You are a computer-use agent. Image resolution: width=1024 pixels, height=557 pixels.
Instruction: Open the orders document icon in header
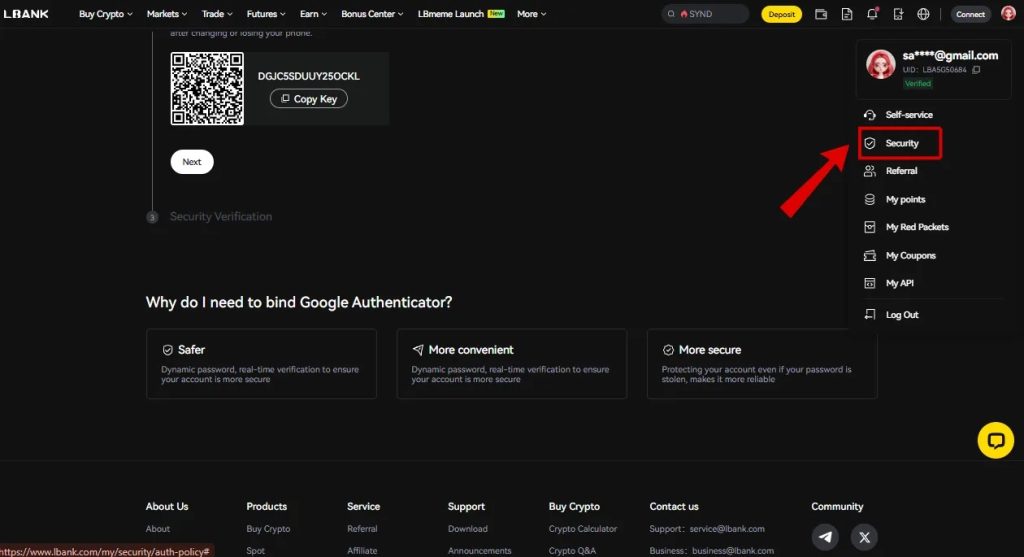pyautogui.click(x=846, y=14)
